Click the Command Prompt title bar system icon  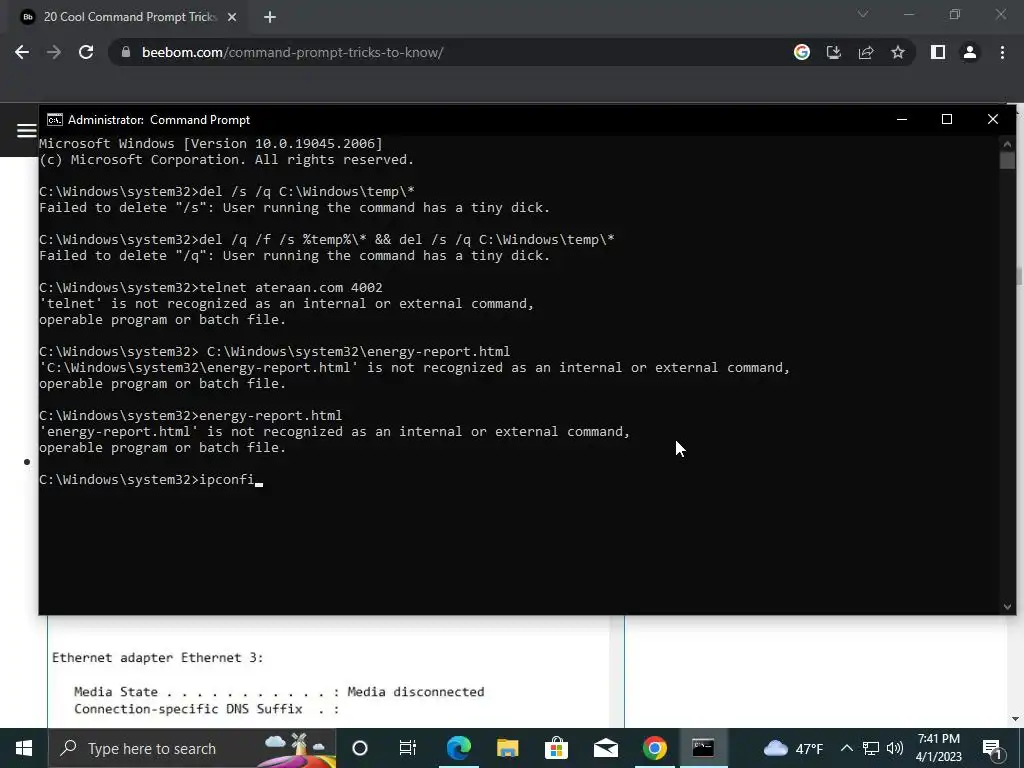point(54,120)
